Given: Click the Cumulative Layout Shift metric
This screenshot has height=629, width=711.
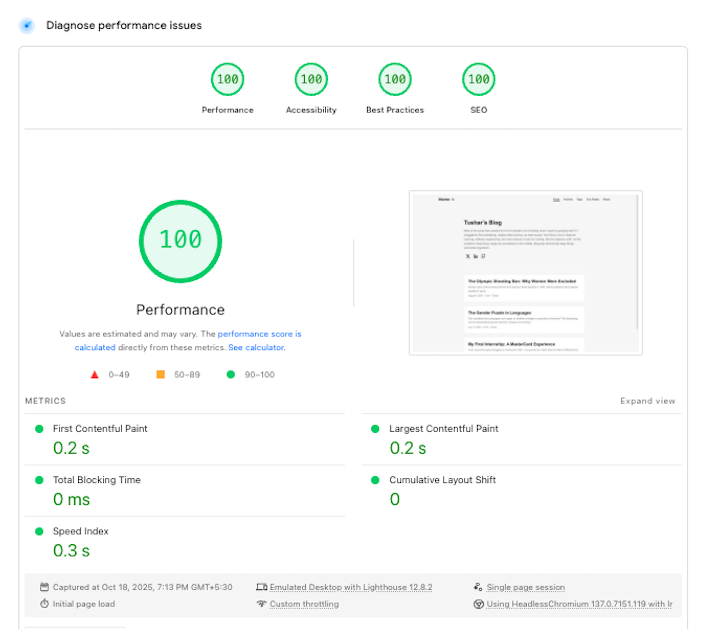Looking at the screenshot, I should tap(442, 480).
